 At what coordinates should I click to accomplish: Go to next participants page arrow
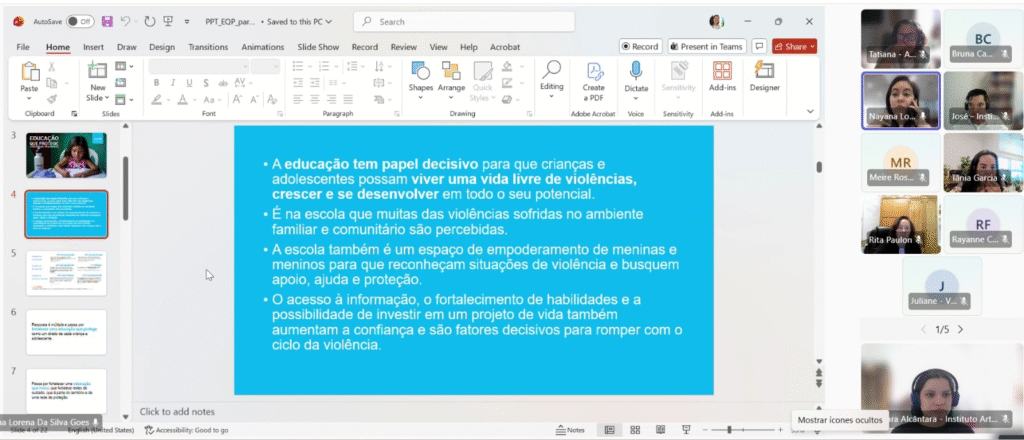click(961, 329)
